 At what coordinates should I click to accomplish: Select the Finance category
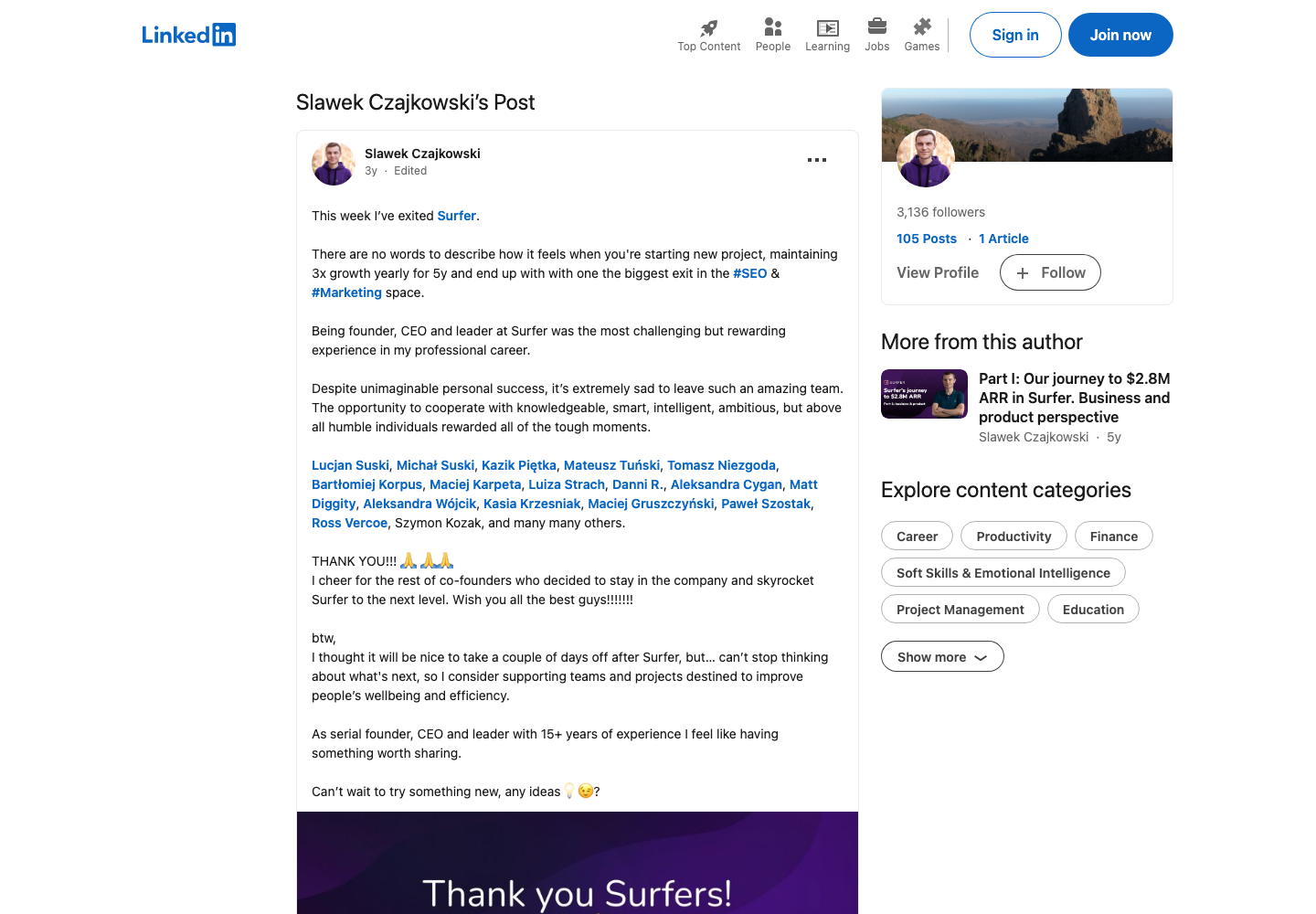(1114, 537)
